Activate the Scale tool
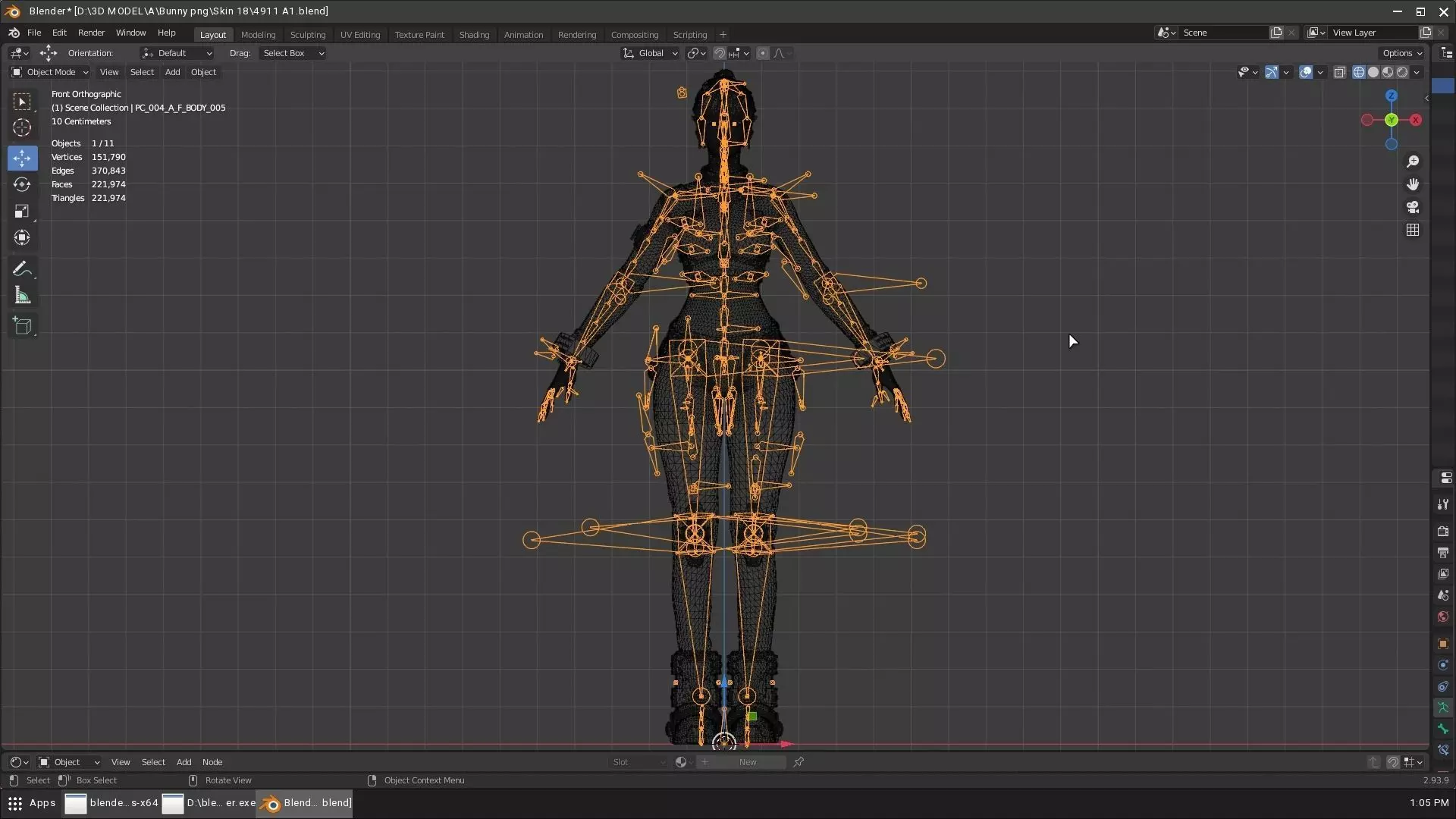 22,211
